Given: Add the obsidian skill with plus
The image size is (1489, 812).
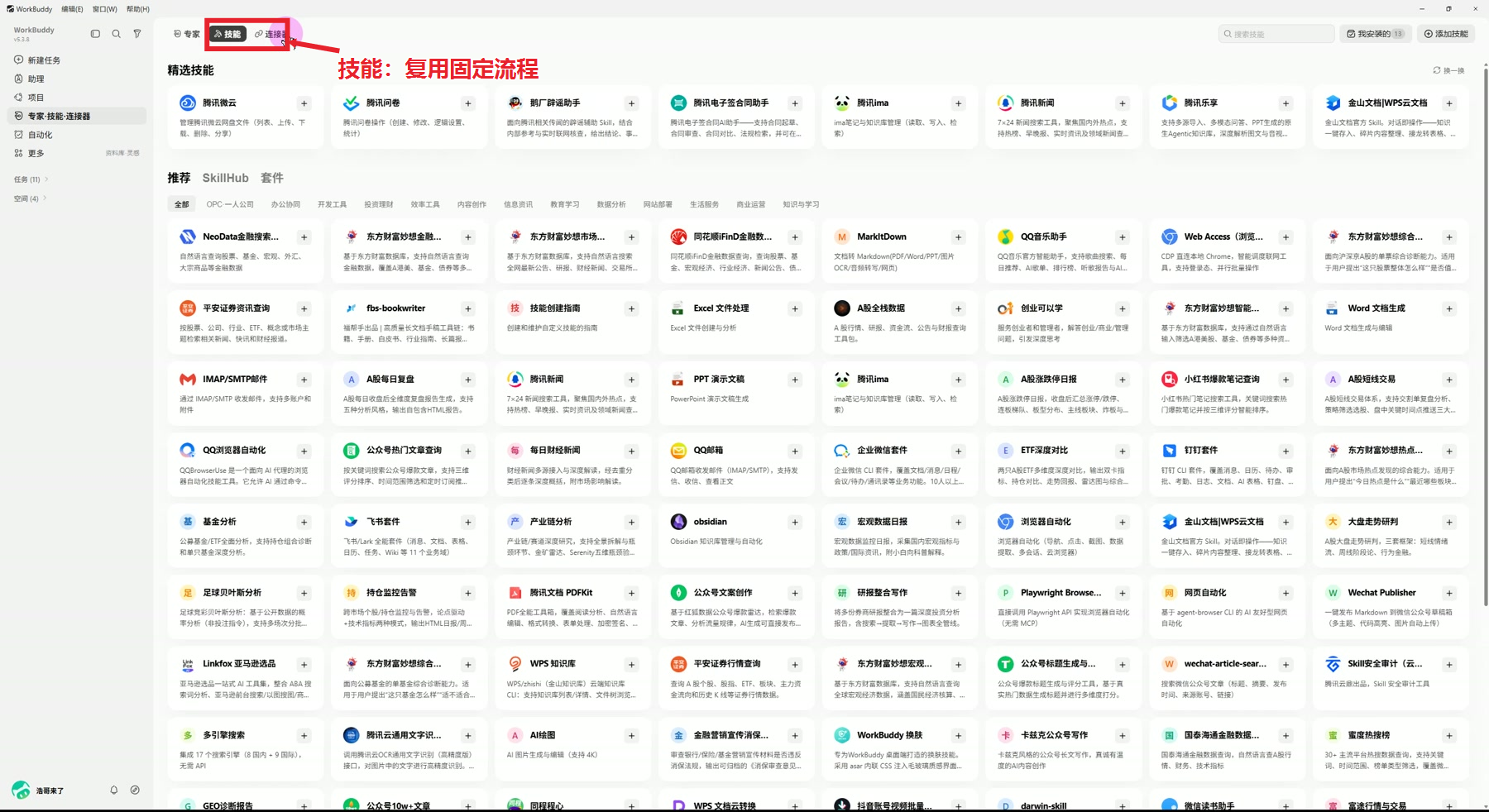Looking at the screenshot, I should click(795, 522).
